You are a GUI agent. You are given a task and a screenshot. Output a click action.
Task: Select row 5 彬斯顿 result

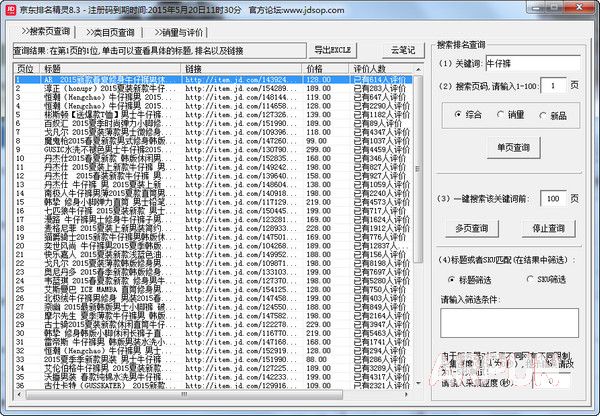point(214,114)
